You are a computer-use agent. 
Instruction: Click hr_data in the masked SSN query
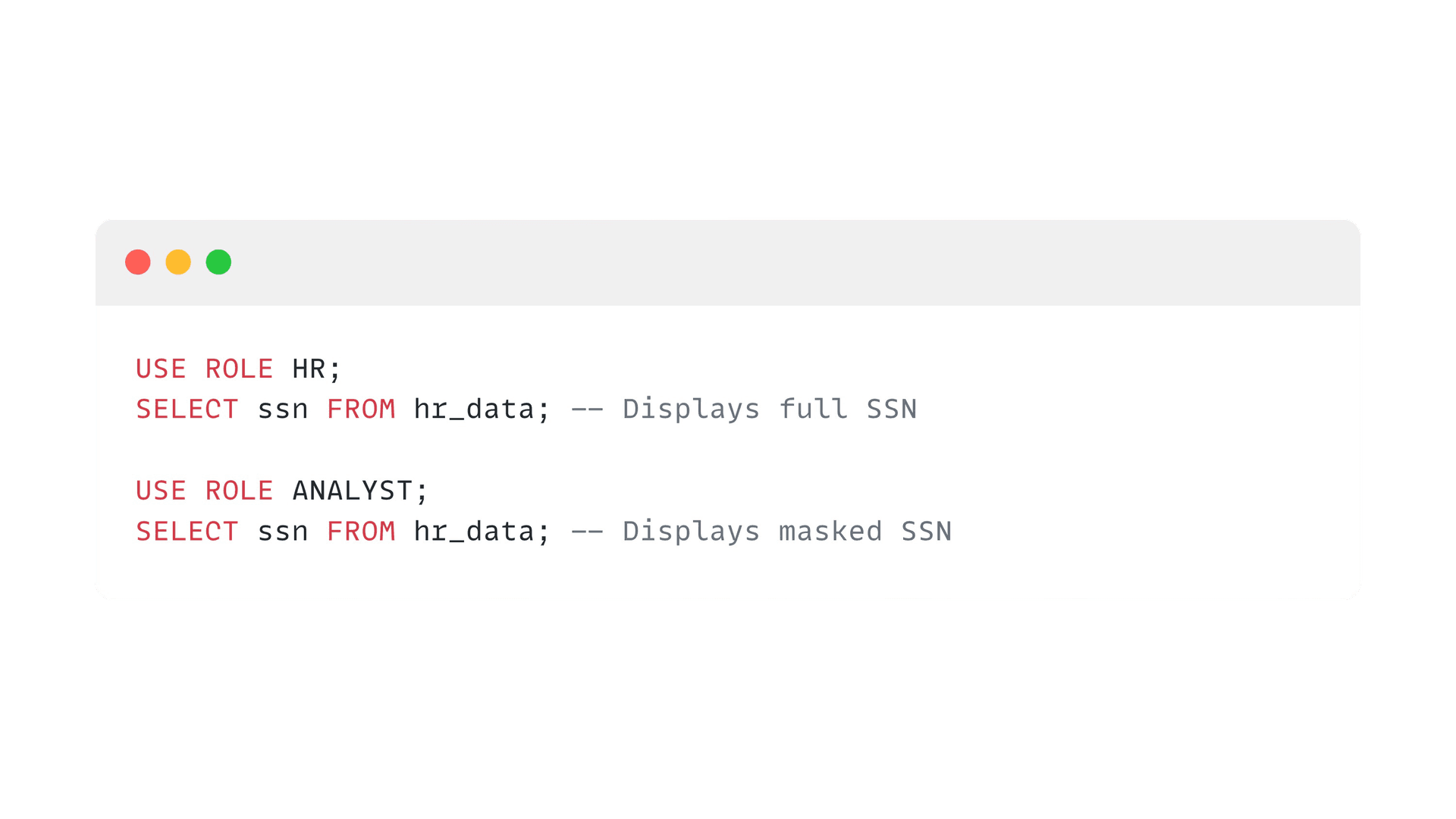click(475, 532)
